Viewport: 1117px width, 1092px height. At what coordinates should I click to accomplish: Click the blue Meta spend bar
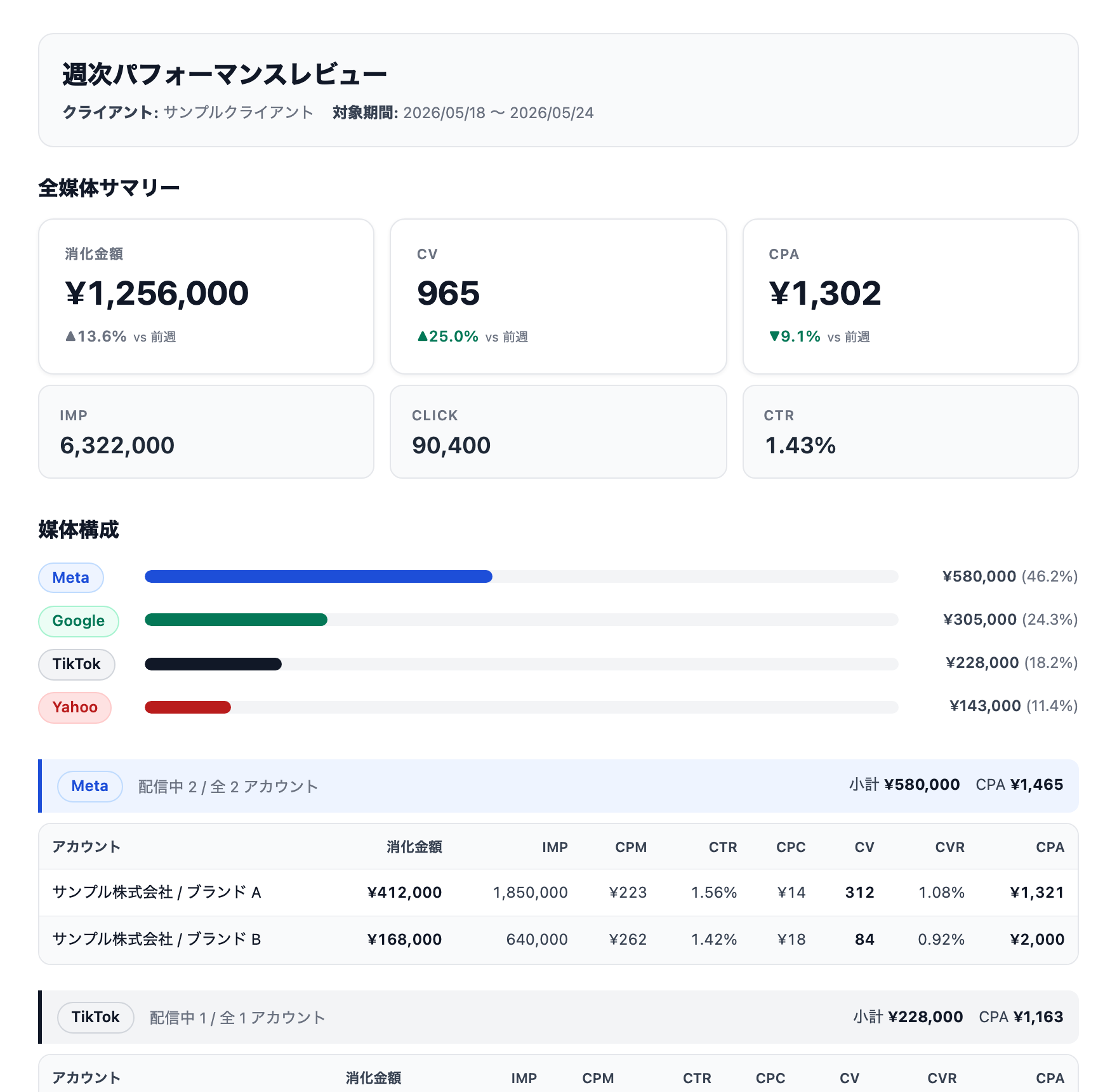[x=319, y=576]
